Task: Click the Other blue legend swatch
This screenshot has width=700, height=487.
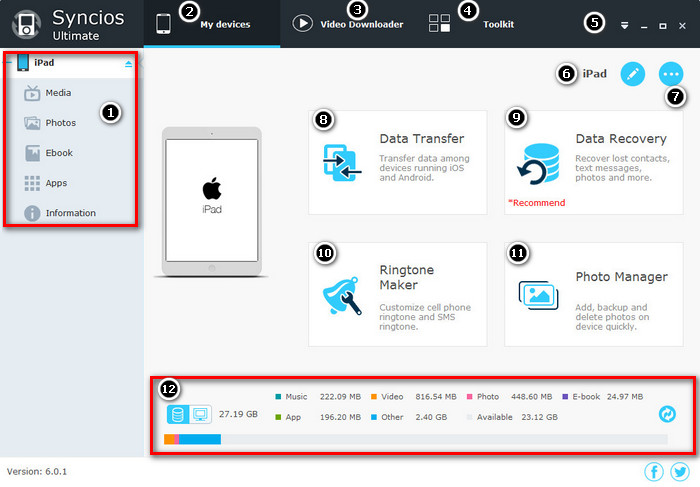Action: coord(374,417)
